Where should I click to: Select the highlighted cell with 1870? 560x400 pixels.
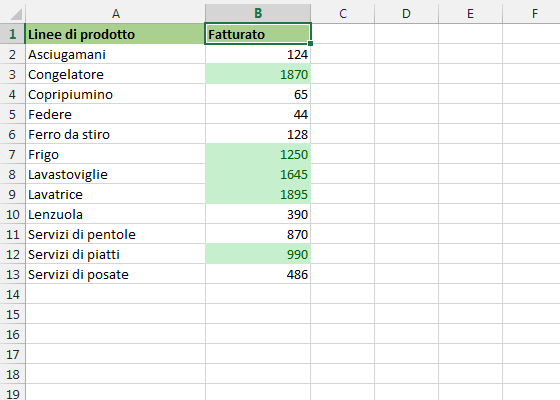point(258,74)
